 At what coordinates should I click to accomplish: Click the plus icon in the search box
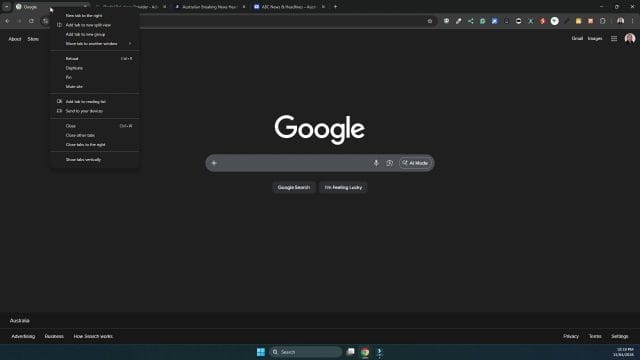[214, 163]
